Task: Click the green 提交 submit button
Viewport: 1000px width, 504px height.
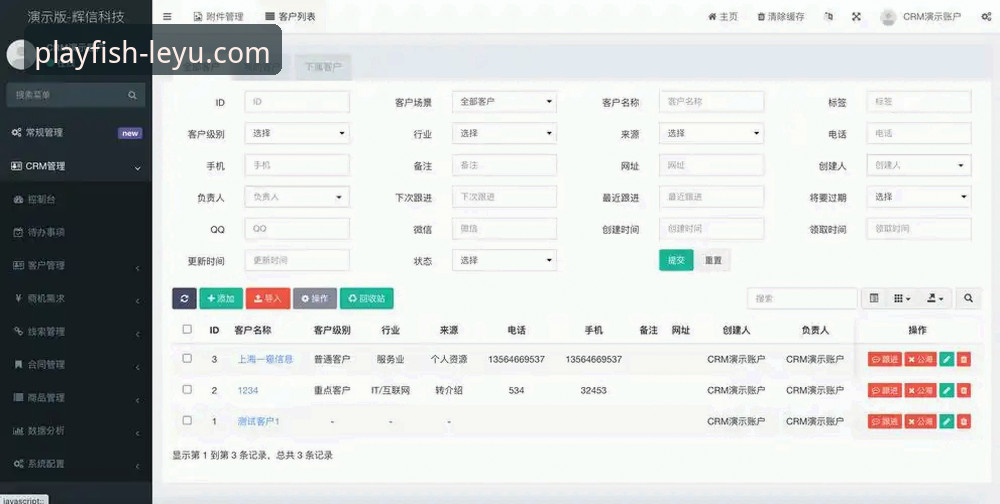Action: point(676,260)
